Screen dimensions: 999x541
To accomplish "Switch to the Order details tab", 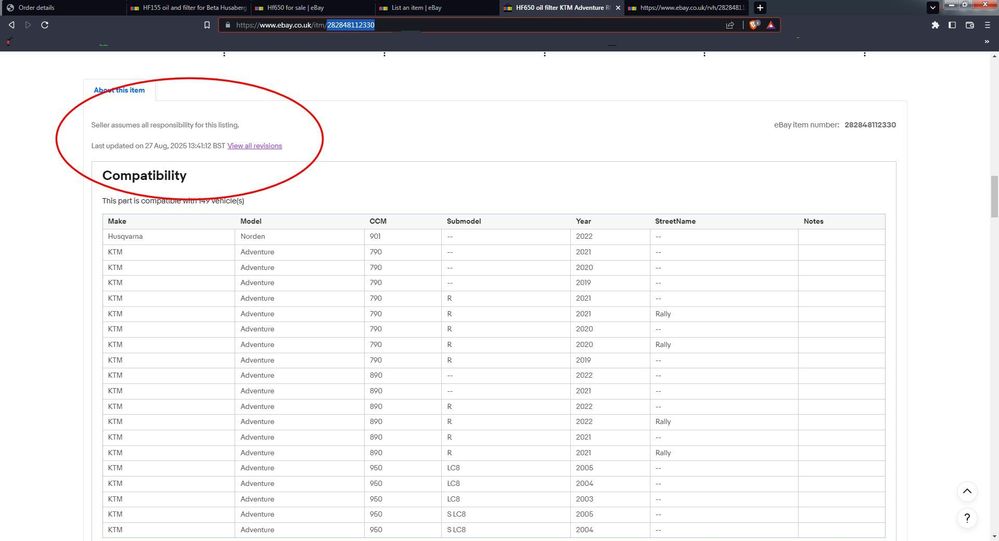I will click(61, 8).
